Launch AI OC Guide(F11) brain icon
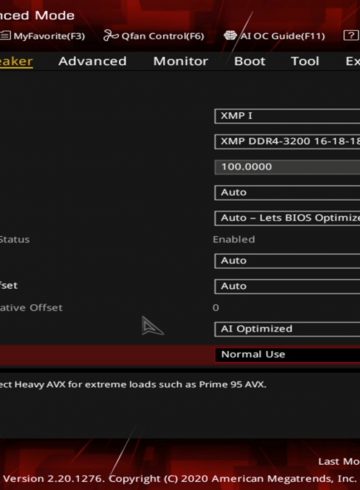The width and height of the screenshot is (360, 490). point(230,35)
